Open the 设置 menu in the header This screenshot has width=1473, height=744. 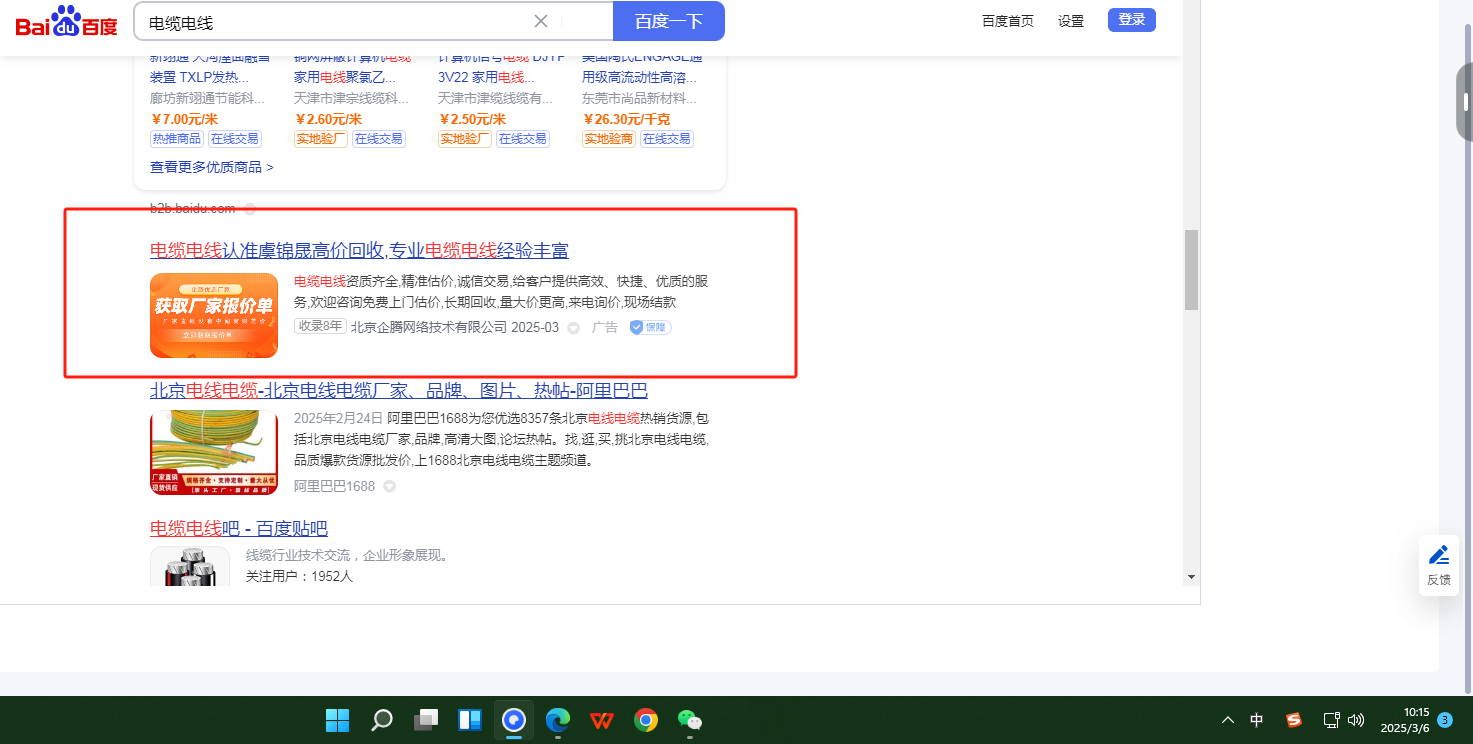(x=1071, y=21)
